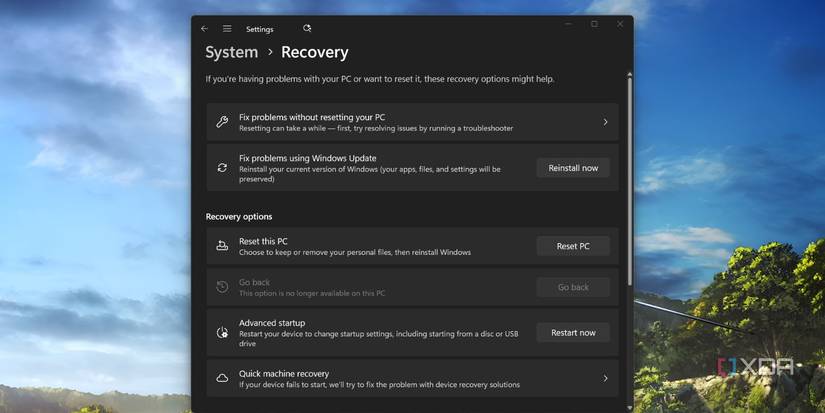This screenshot has width=825, height=413.
Task: Click the Advanced startup power icon
Action: [222, 333]
